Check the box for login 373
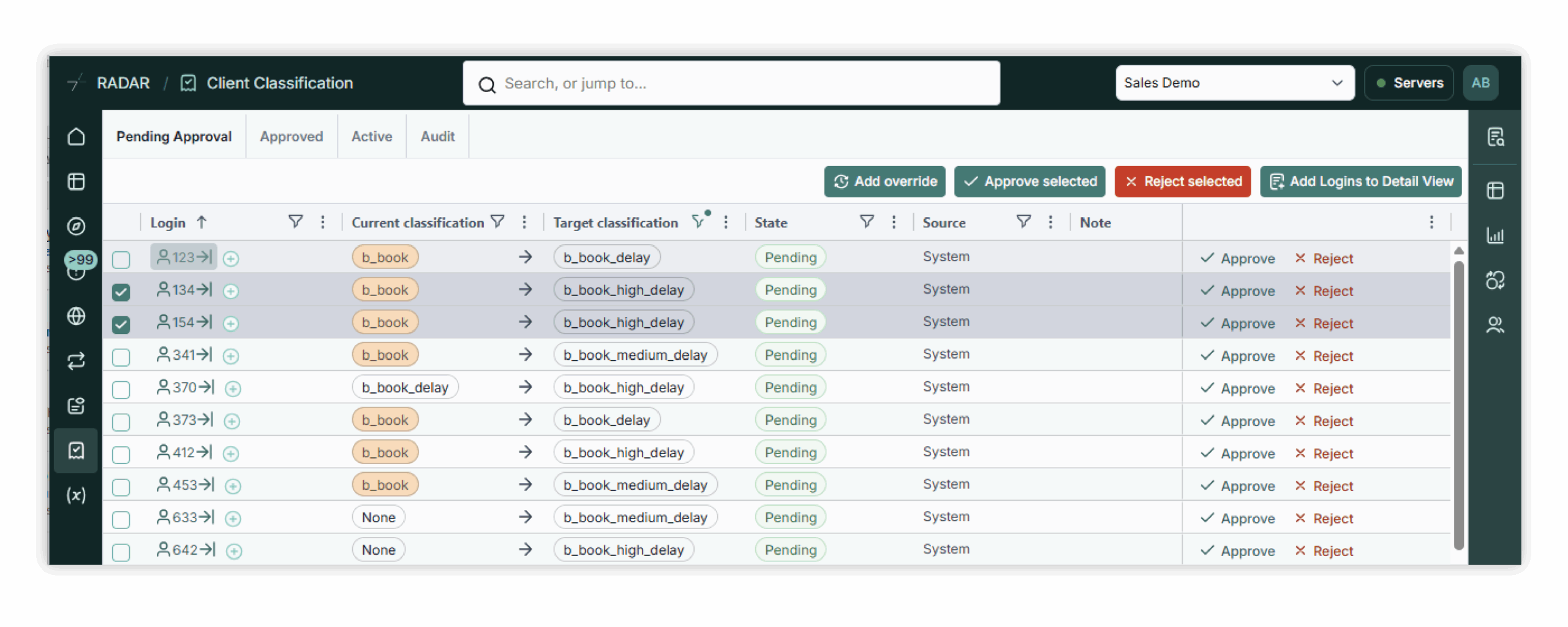 tap(121, 422)
